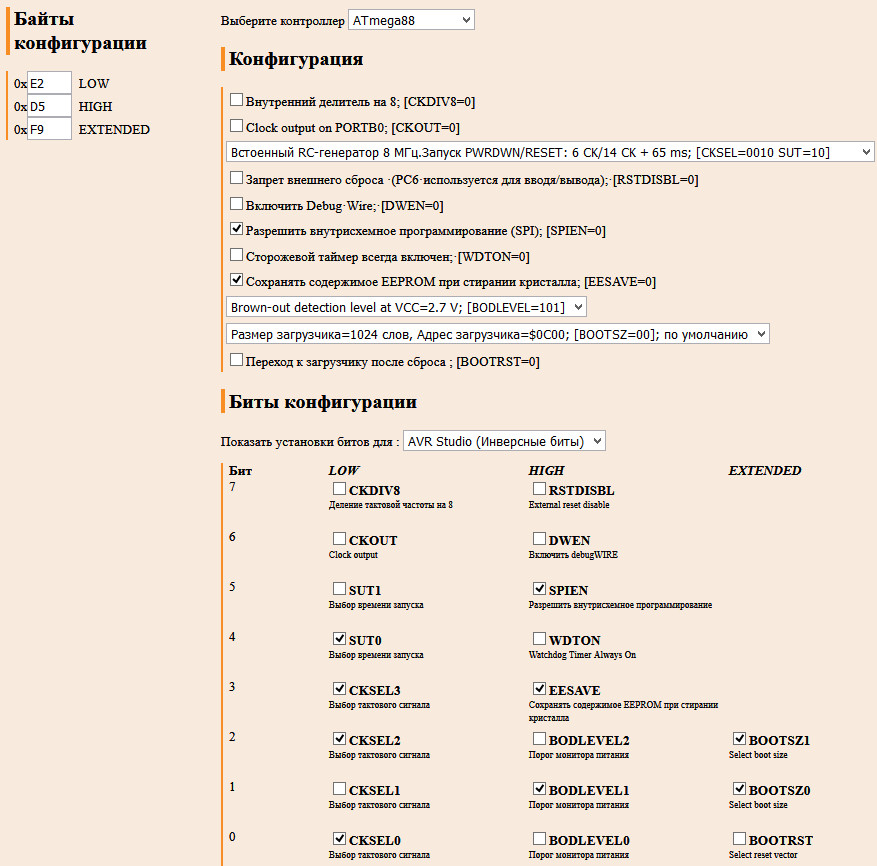Toggle the SUT0 bit checkbox in LOW column
Image resolution: width=877 pixels, height=866 pixels.
pos(339,639)
